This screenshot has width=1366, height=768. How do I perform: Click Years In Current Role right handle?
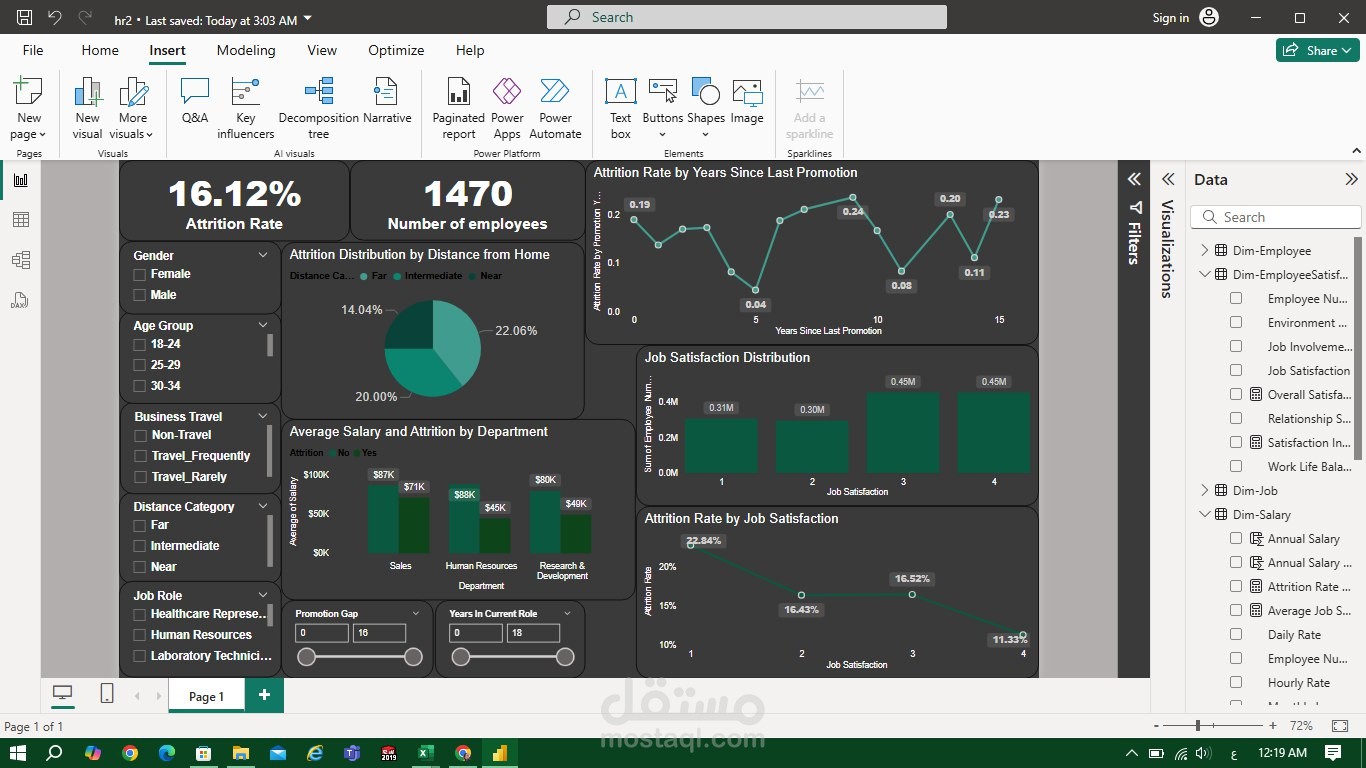tap(565, 657)
